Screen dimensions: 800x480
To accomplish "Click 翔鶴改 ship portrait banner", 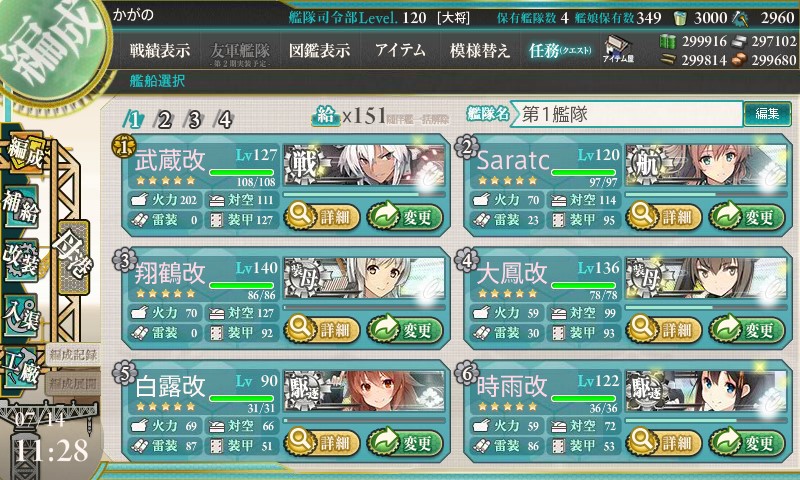I will (364, 278).
